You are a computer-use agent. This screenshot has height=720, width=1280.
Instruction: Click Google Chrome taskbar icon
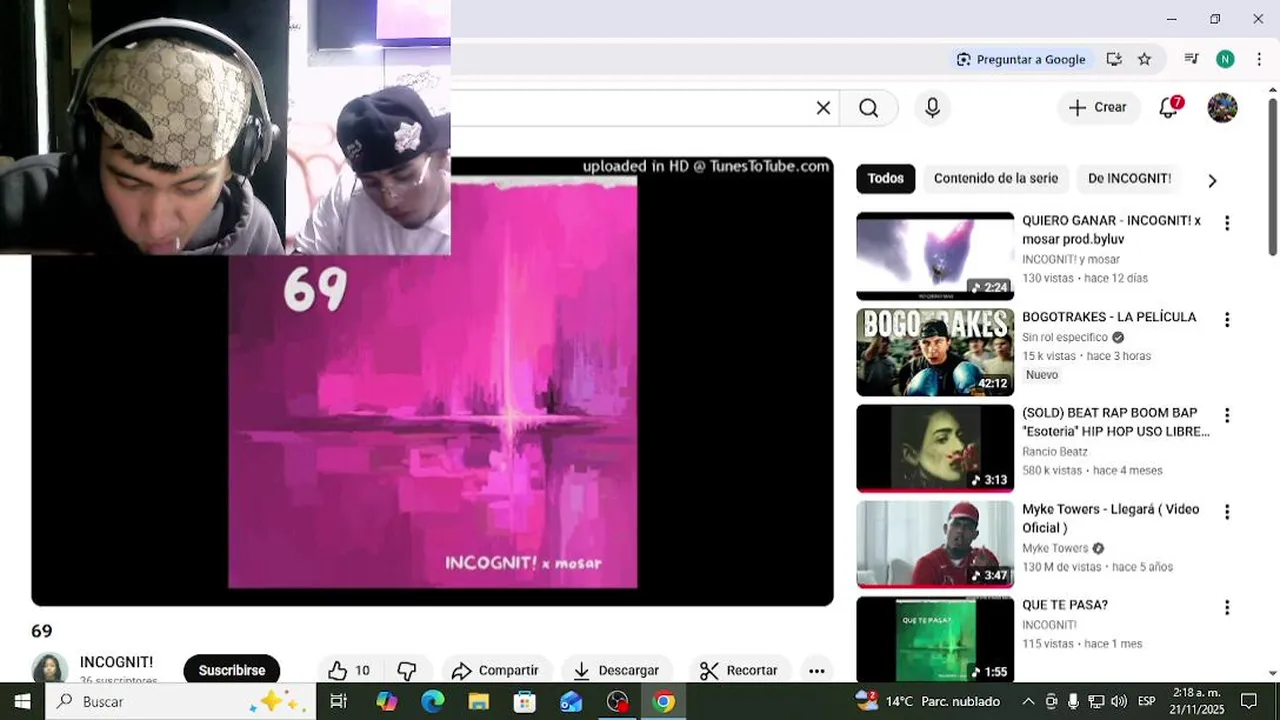point(663,701)
